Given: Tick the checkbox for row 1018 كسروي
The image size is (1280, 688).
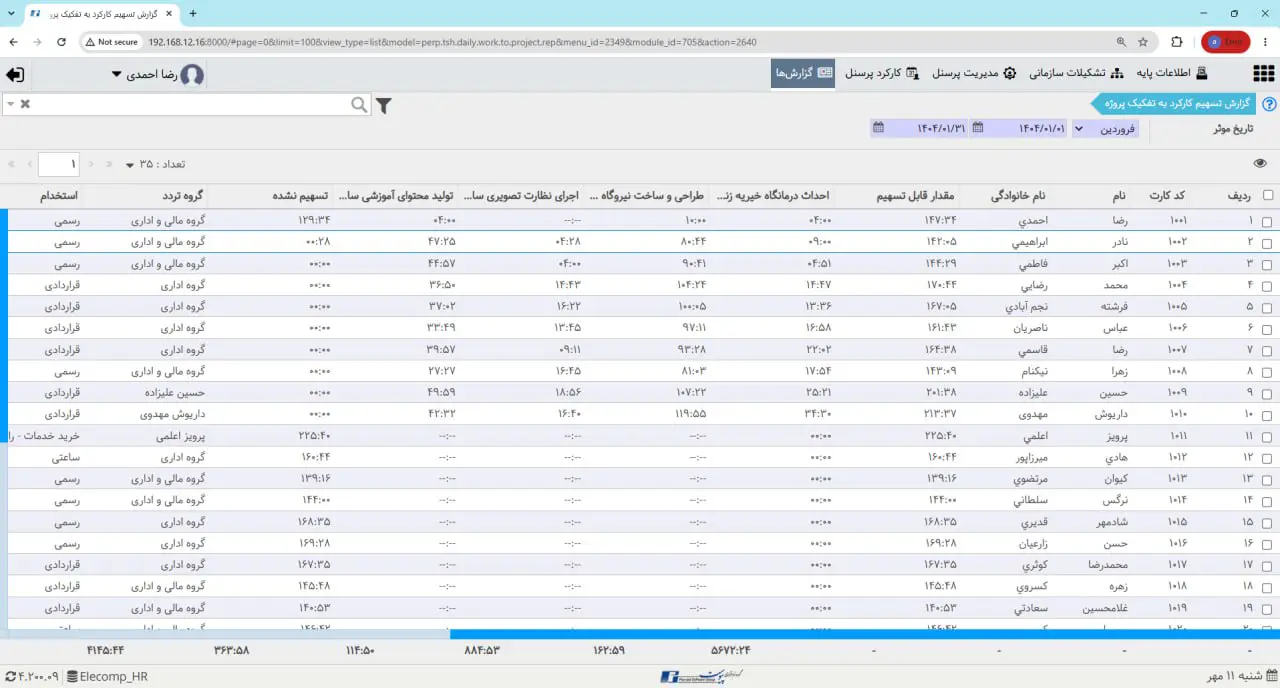Looking at the screenshot, I should 1268,587.
